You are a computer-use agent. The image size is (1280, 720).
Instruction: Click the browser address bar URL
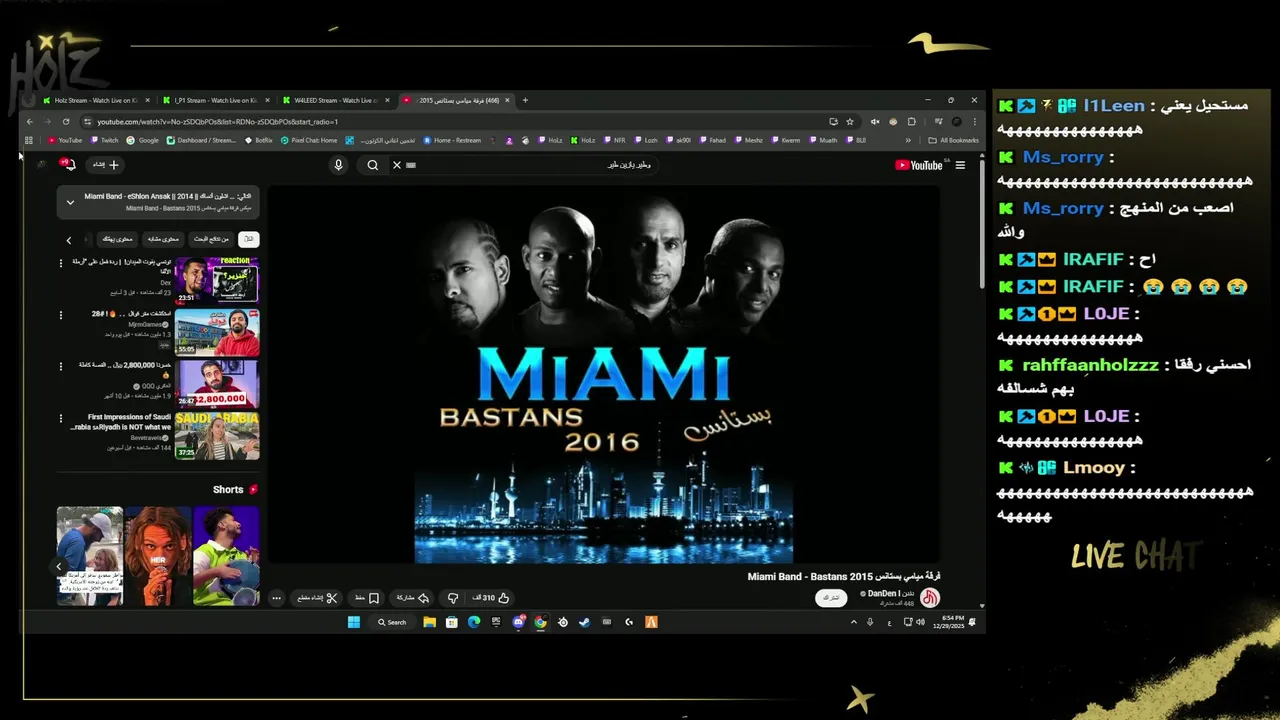coord(218,122)
